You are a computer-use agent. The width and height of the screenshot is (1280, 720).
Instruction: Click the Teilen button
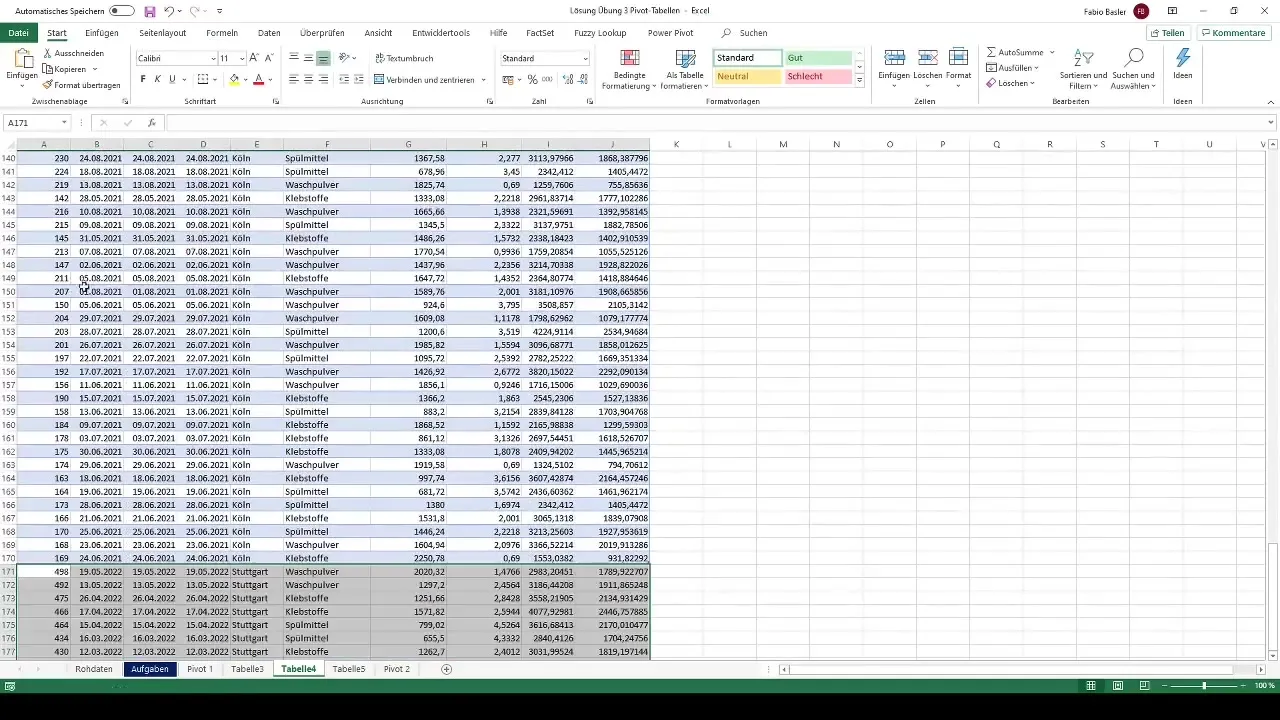1167,33
